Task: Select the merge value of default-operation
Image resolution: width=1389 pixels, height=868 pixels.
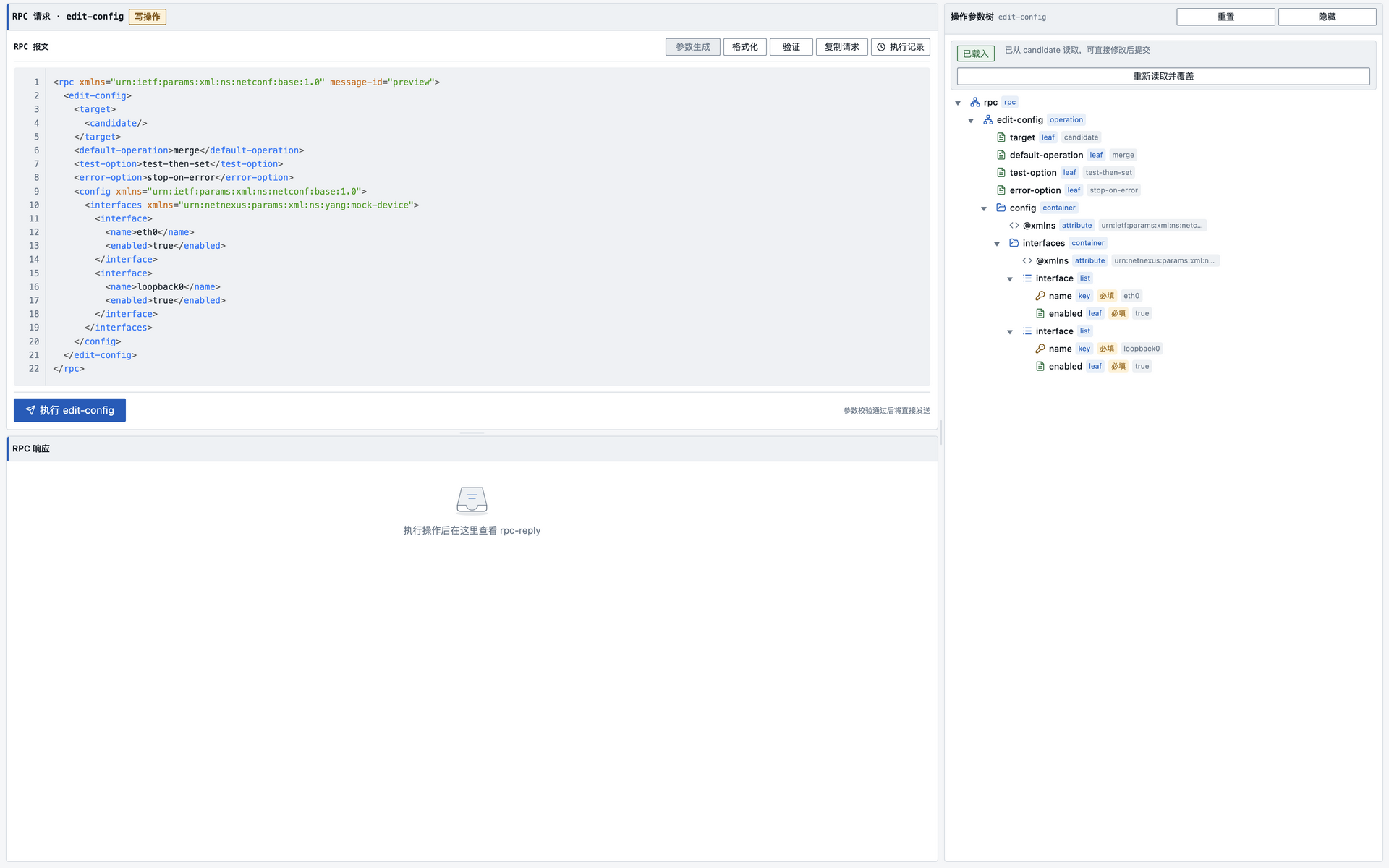Action: tap(1123, 155)
